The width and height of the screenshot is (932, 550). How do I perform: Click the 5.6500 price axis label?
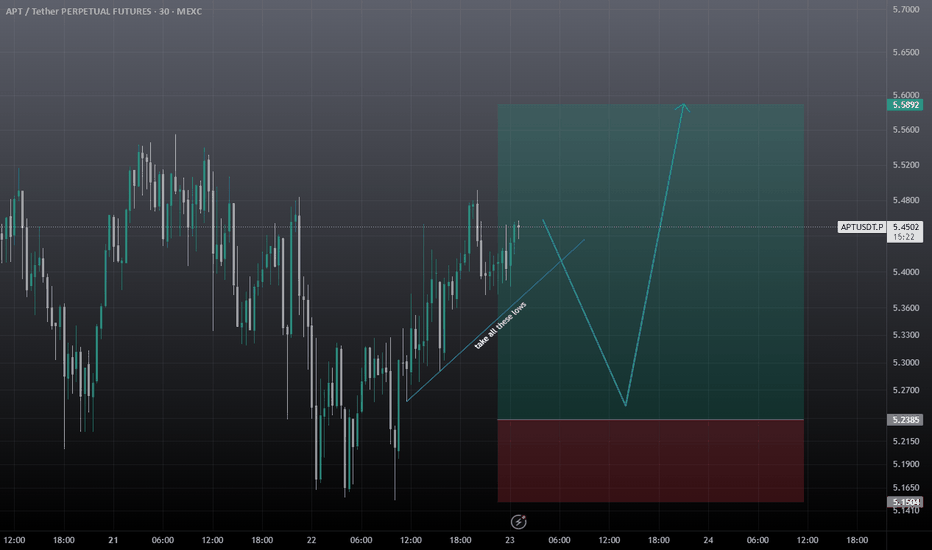pos(906,52)
